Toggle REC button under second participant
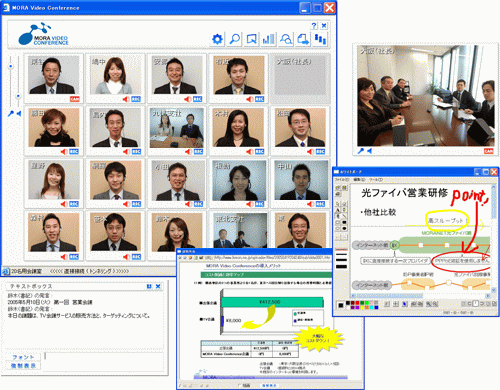 point(136,99)
